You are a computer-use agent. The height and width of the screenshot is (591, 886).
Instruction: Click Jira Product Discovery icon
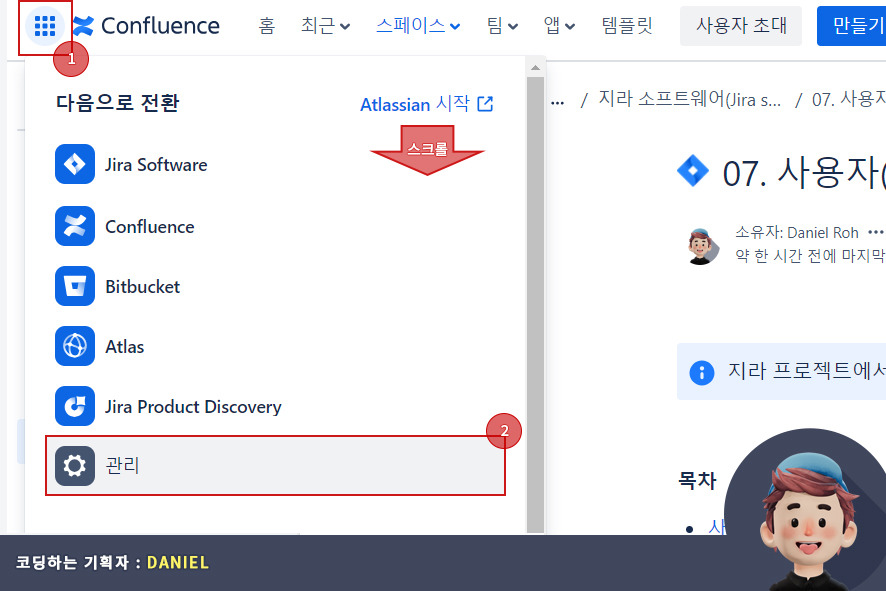tap(75, 406)
